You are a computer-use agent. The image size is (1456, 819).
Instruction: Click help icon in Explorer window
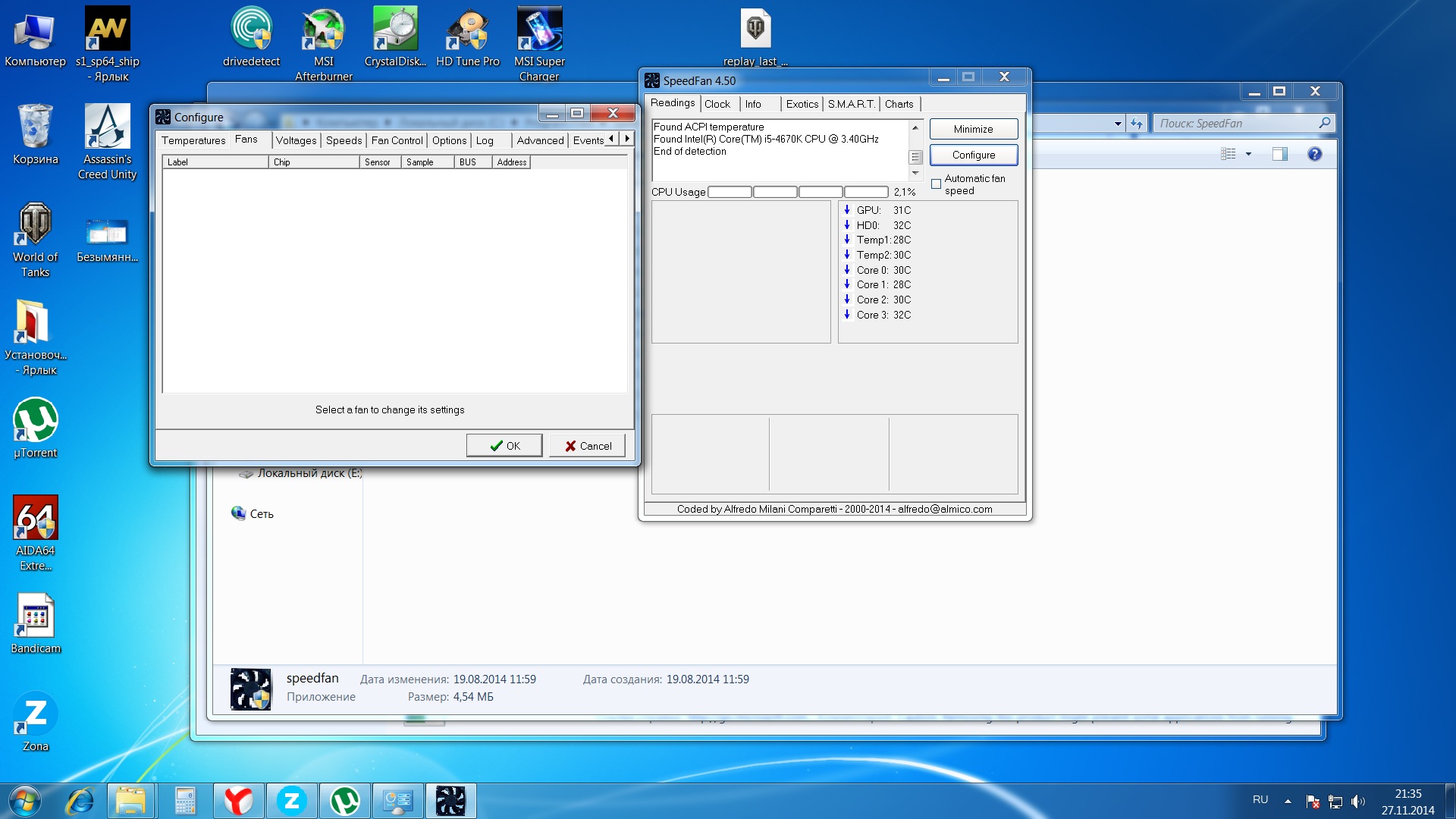tap(1314, 154)
